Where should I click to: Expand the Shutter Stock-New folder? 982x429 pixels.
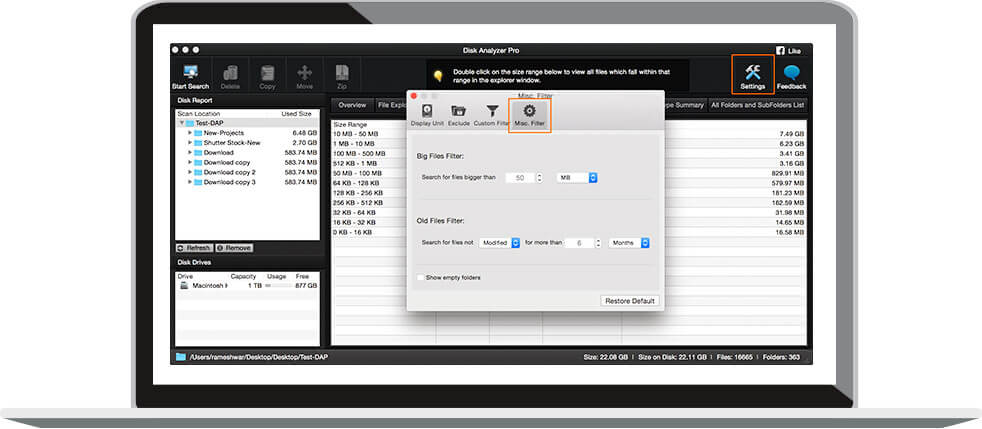190,143
